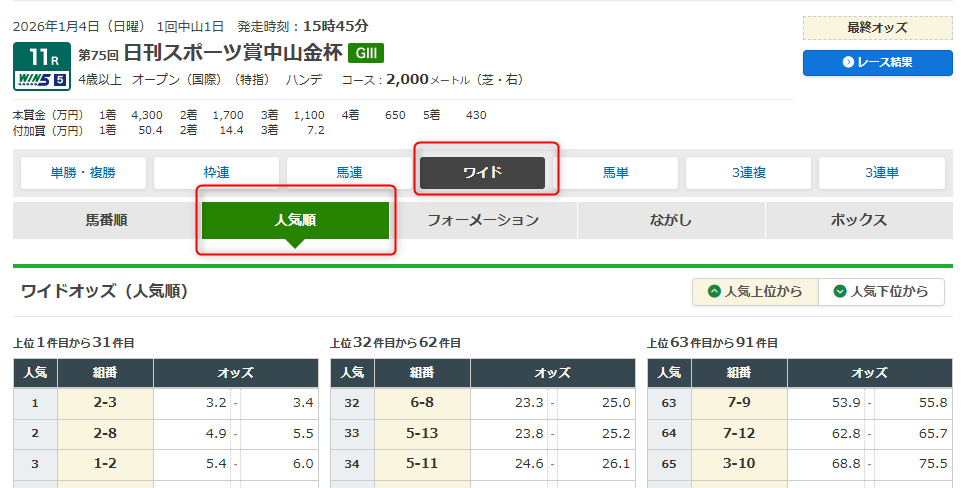Click the GIII grade badge

365,53
